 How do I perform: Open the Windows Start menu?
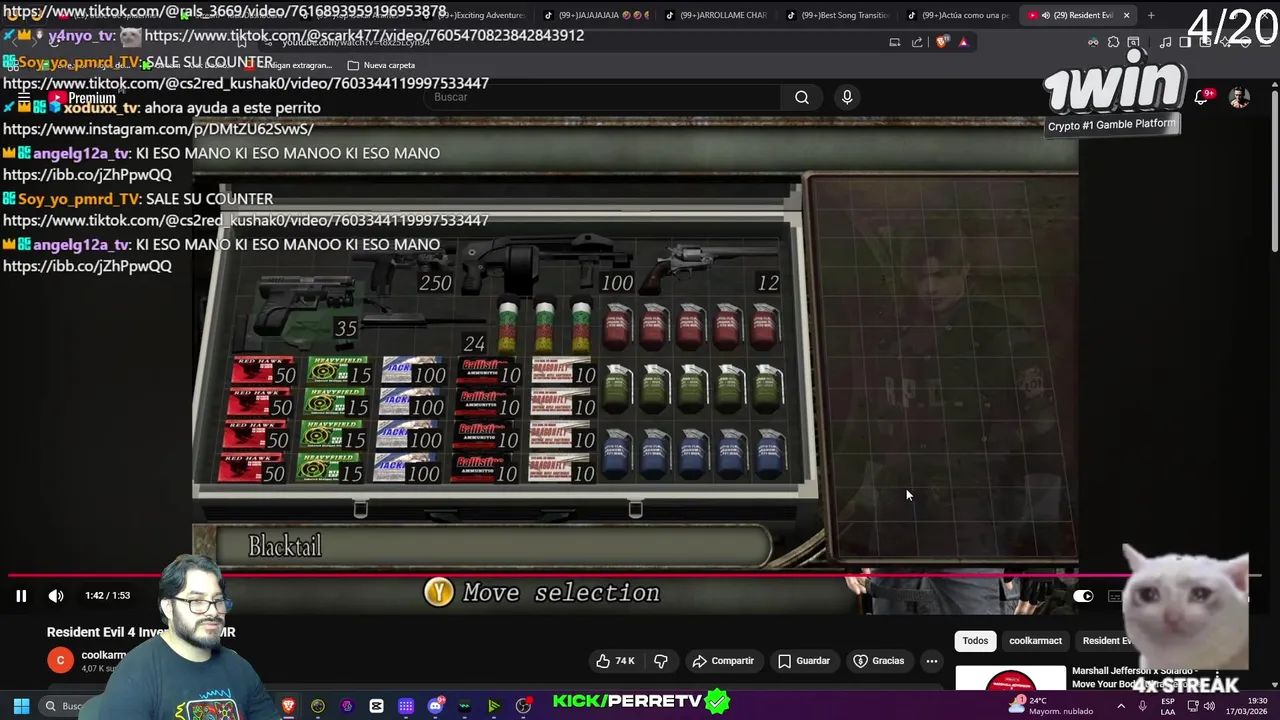click(x=21, y=706)
